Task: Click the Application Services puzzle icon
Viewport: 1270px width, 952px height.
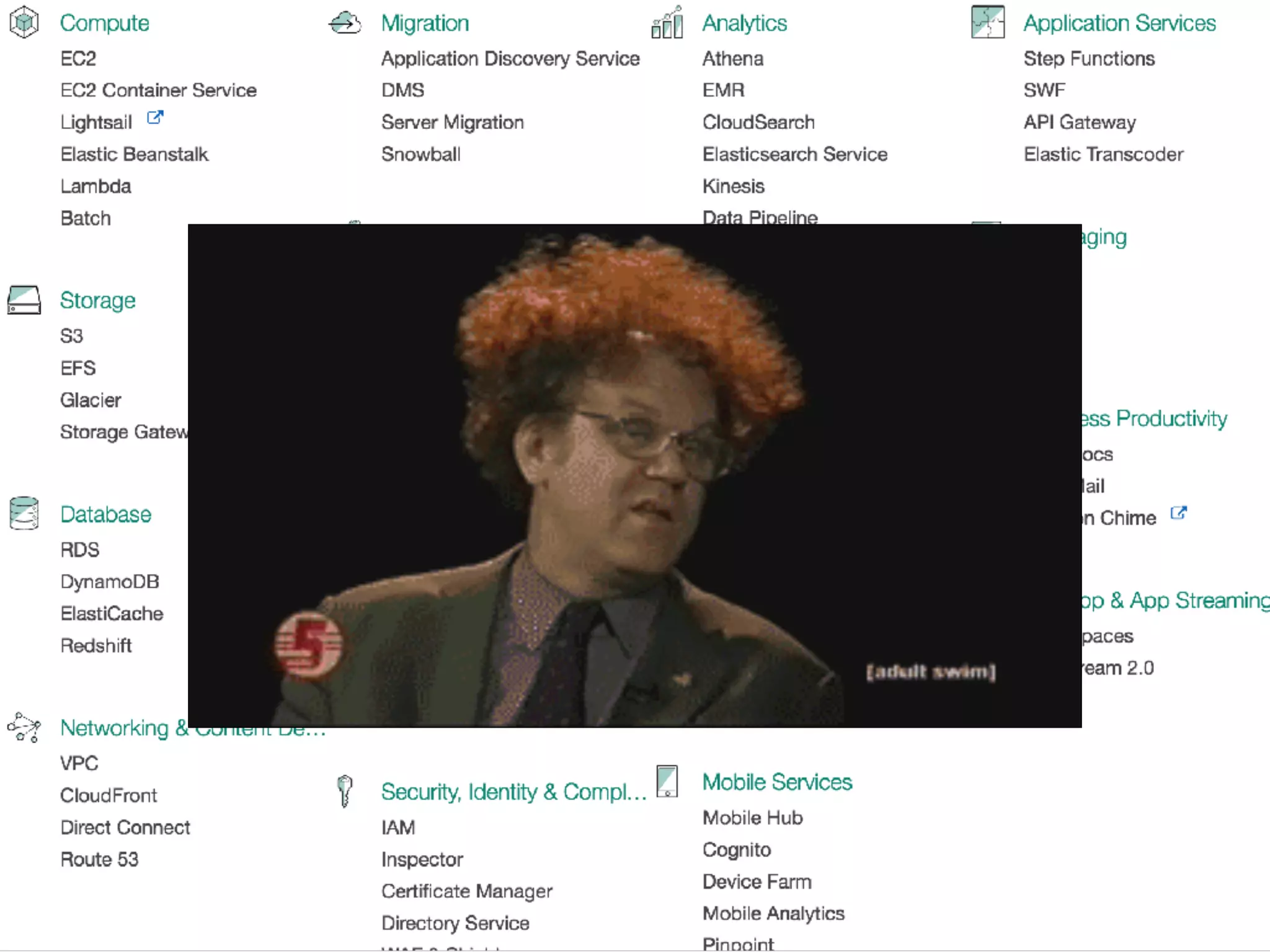Action: 988,22
